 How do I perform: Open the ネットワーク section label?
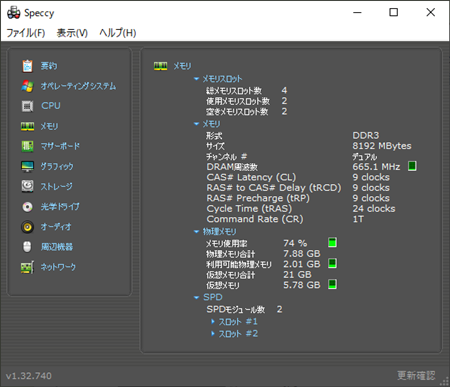pos(58,267)
